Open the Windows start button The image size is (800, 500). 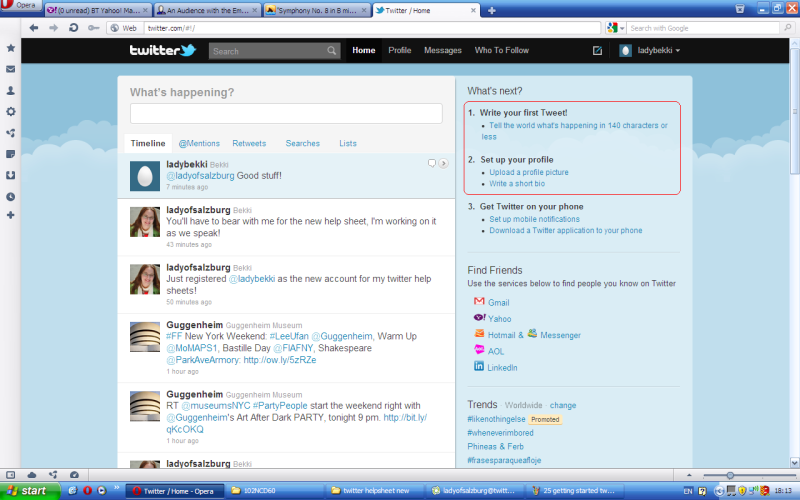pos(30,491)
